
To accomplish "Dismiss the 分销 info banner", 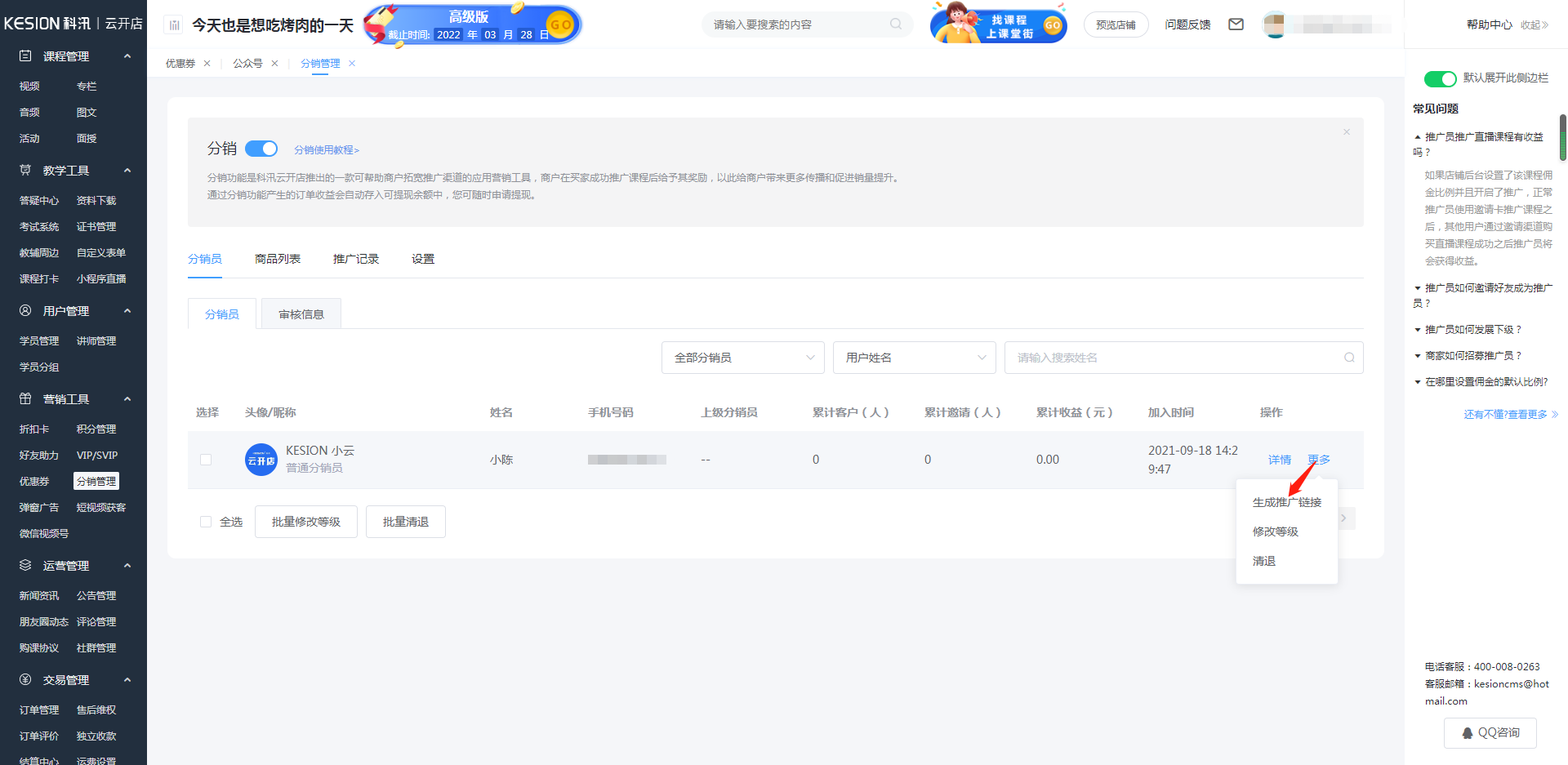I will point(1347,132).
